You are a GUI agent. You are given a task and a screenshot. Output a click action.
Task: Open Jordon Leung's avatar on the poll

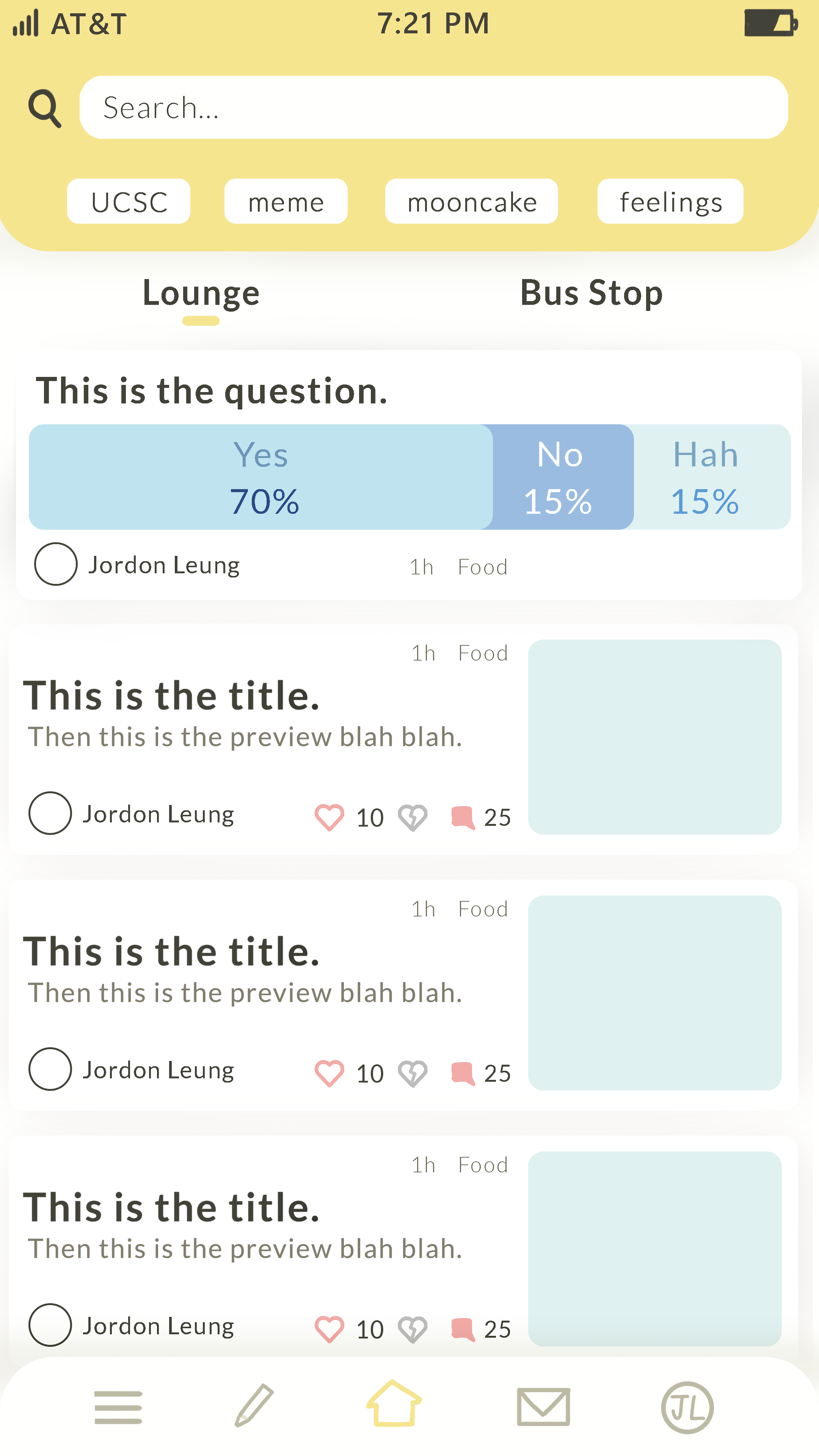(x=55, y=564)
